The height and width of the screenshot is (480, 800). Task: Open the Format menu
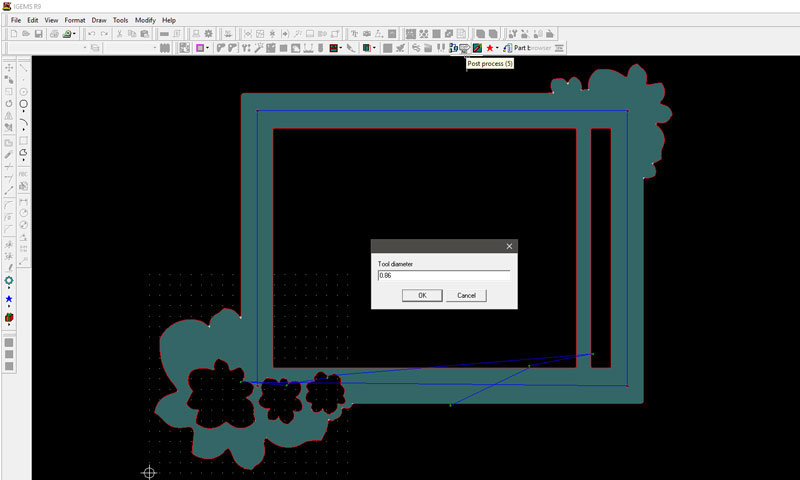(74, 20)
